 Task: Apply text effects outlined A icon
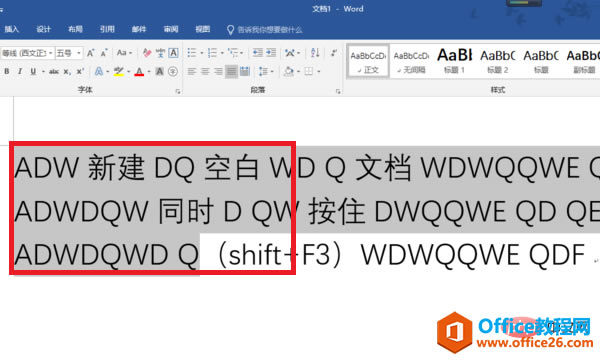(99, 72)
